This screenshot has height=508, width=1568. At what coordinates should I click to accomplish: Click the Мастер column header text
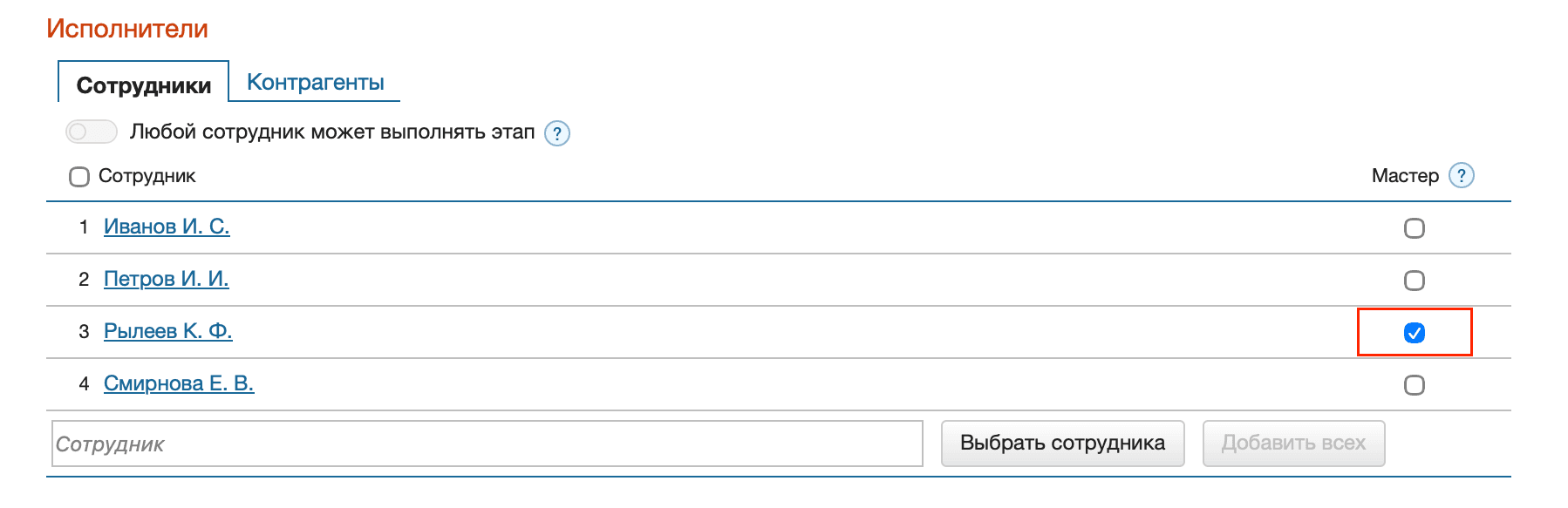pos(1404,176)
